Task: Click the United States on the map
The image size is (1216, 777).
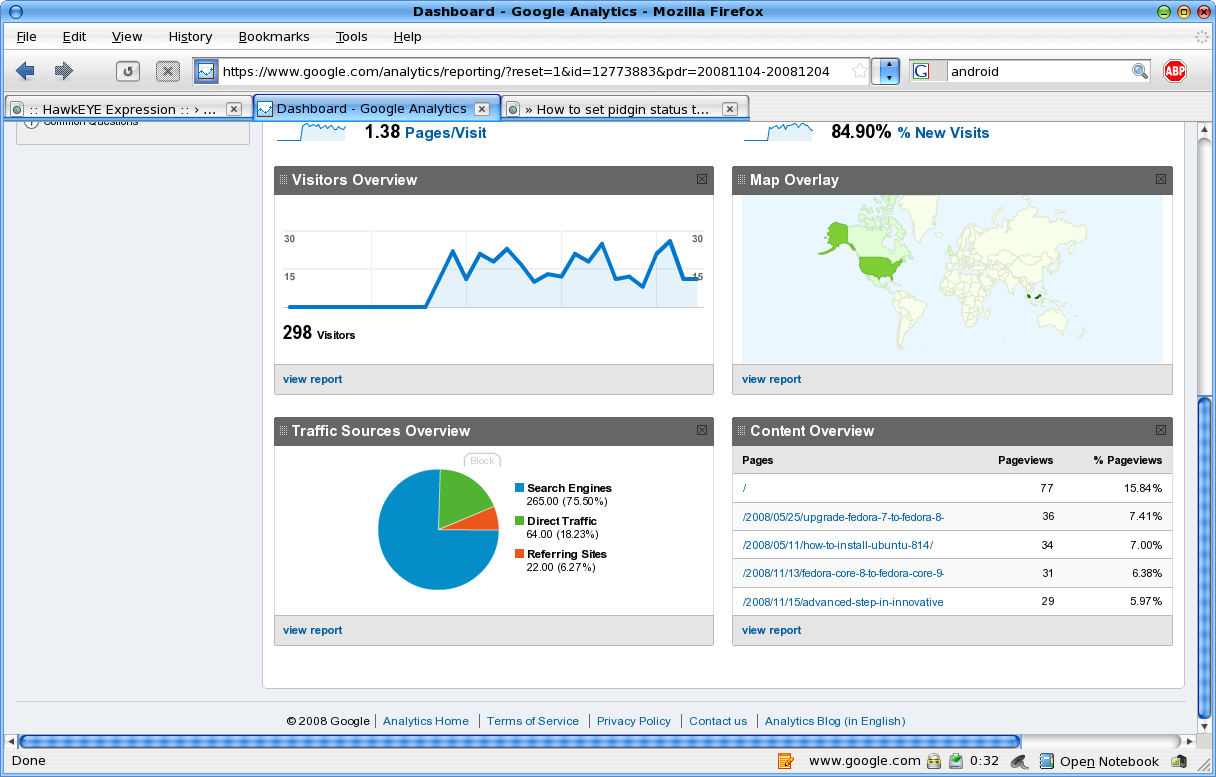Action: [x=880, y=267]
